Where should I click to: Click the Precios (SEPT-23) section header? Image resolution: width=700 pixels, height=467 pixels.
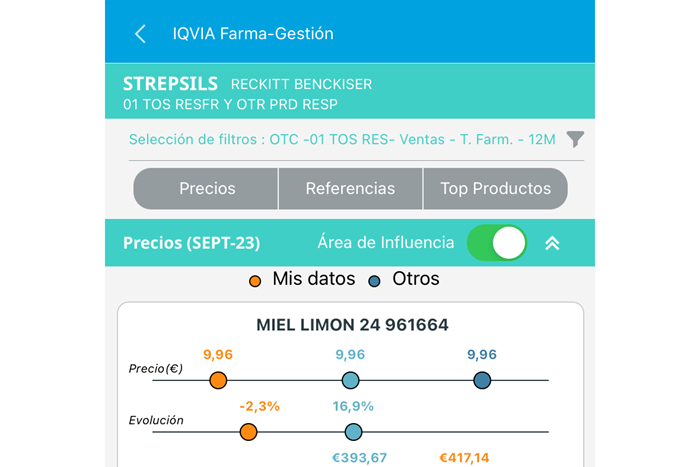pos(192,243)
